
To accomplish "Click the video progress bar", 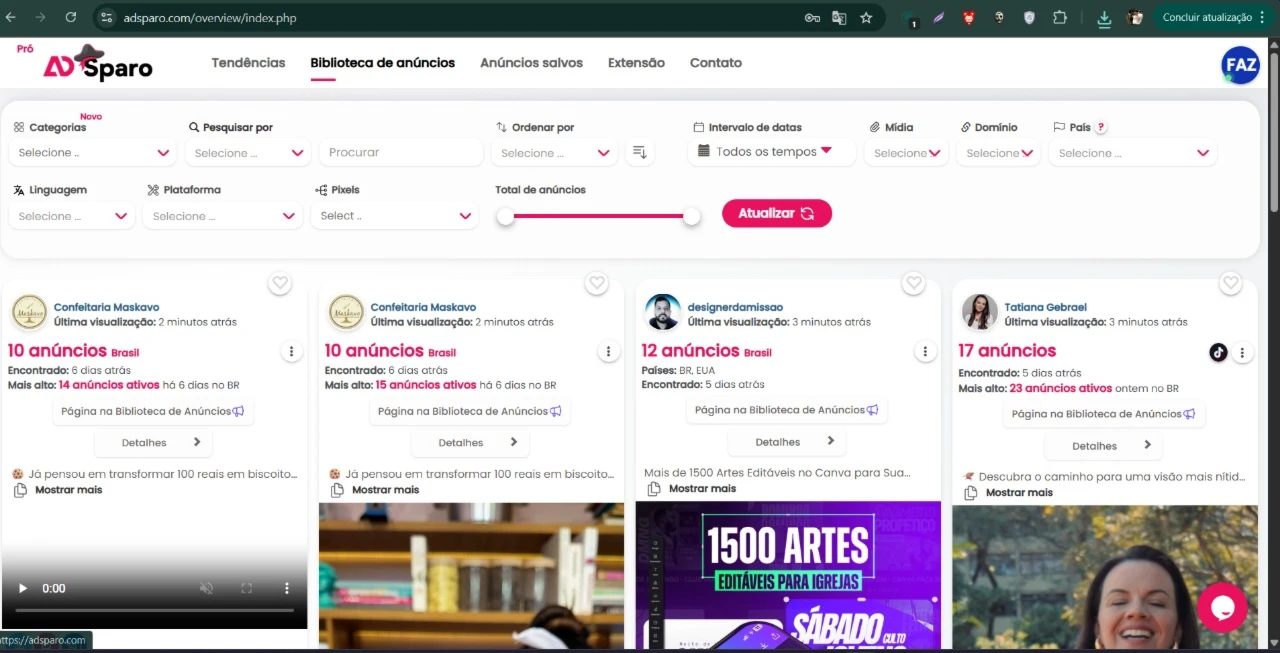I will point(154,610).
